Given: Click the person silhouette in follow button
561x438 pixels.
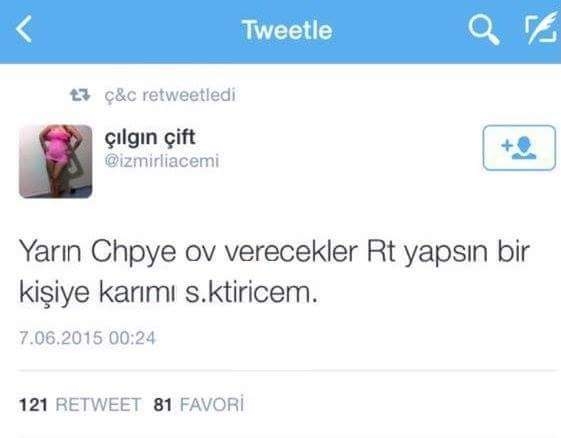Looking at the screenshot, I should point(525,147).
